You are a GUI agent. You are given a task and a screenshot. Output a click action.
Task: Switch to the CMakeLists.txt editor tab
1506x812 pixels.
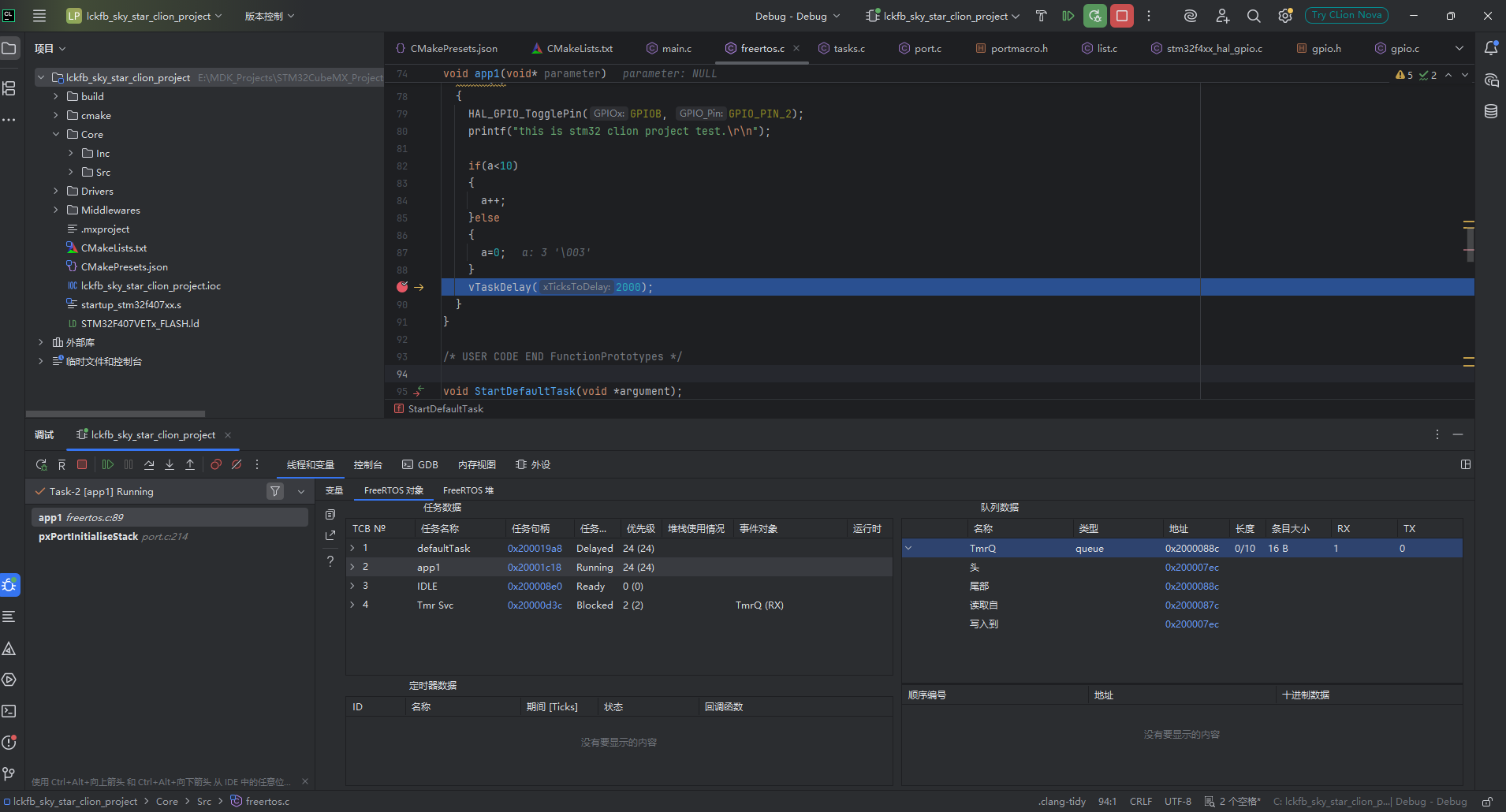(x=572, y=48)
